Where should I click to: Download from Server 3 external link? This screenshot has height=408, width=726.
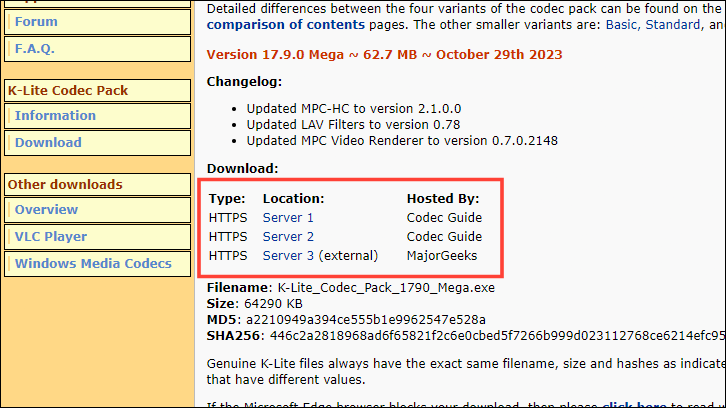[x=288, y=256]
